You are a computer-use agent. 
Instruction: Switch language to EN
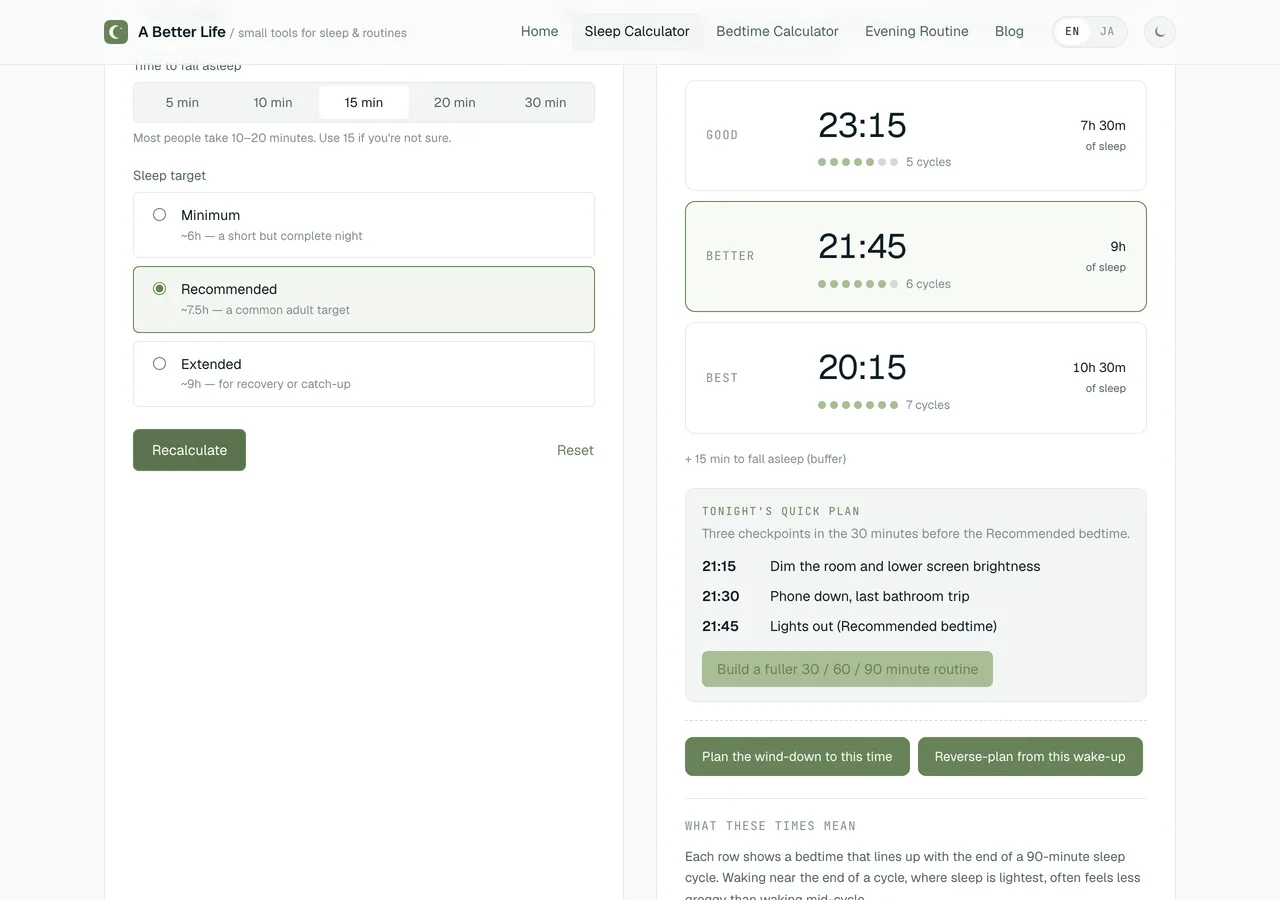(1072, 32)
